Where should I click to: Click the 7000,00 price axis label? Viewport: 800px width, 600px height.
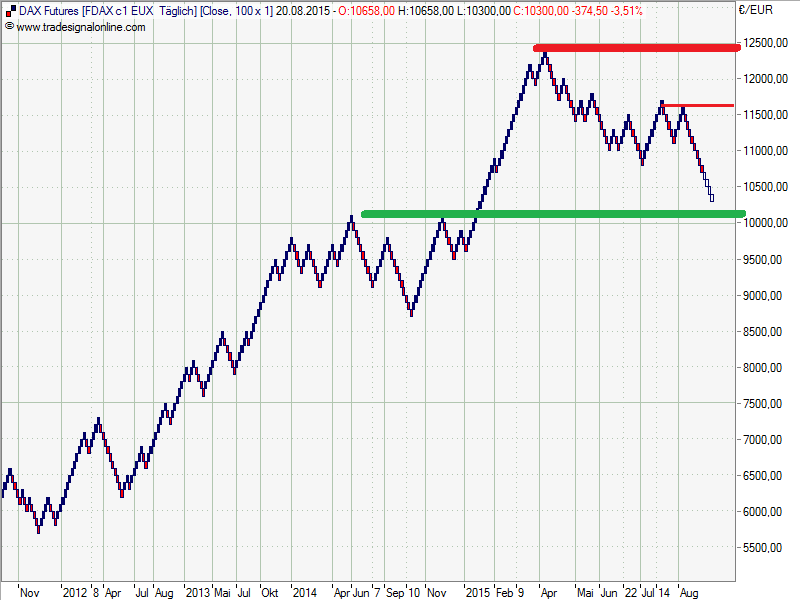(x=763, y=440)
